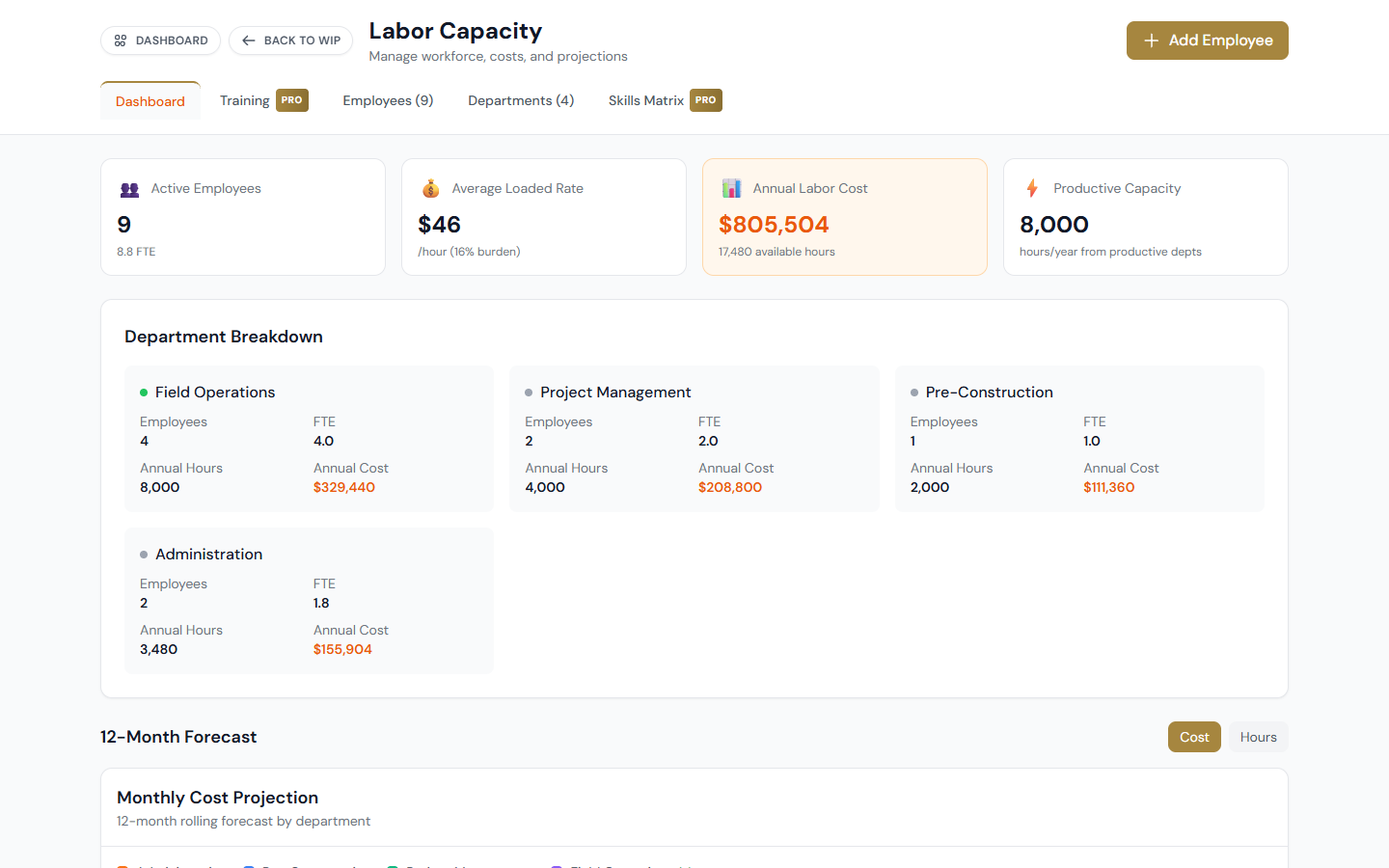Click the Pre-Construction department title
1389x868 pixels.
click(990, 393)
